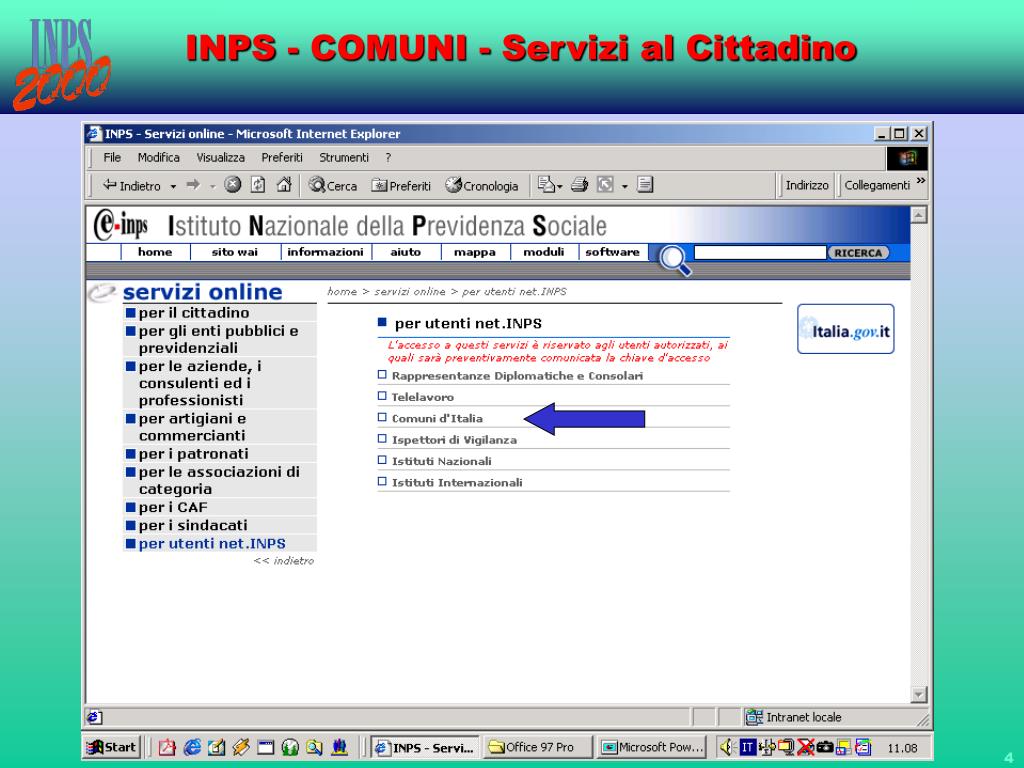Click the '<< indietro' link
This screenshot has width=1024, height=768.
[x=283, y=560]
